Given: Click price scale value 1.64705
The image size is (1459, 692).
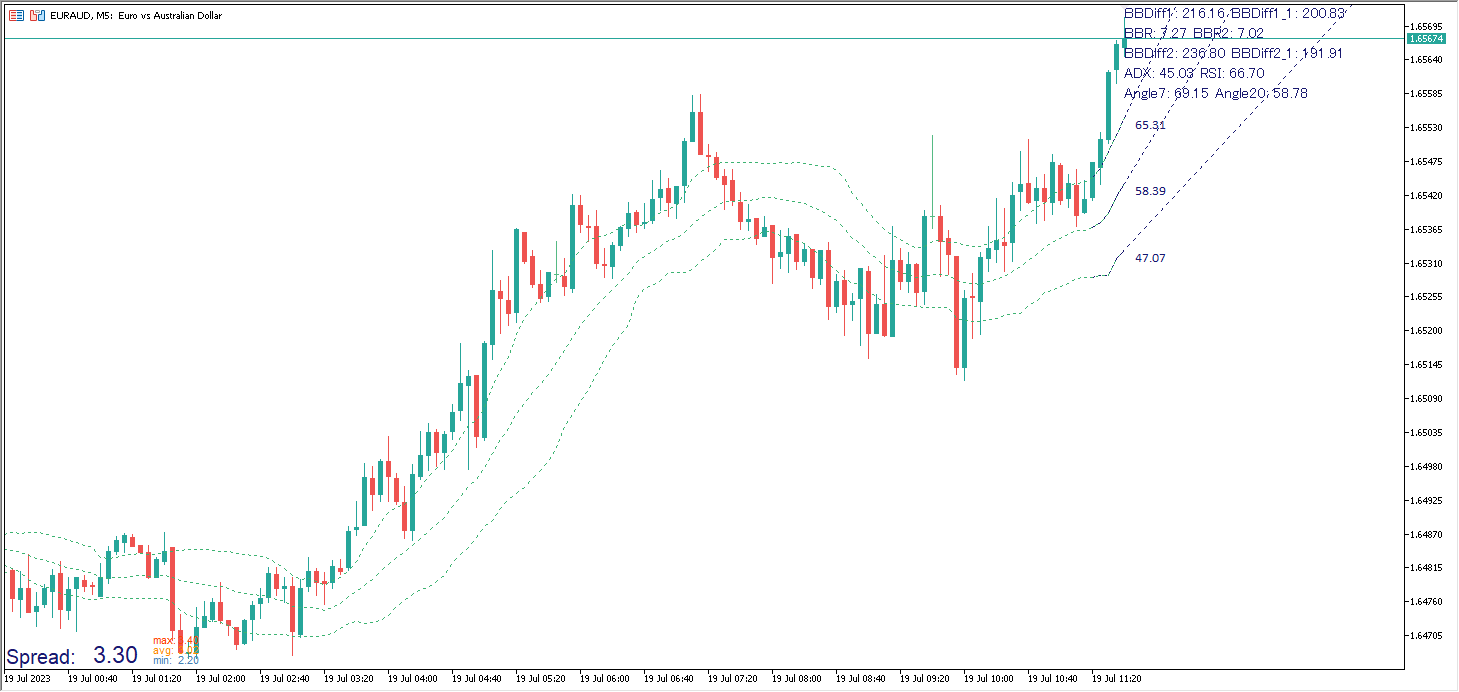Looking at the screenshot, I should [1426, 636].
